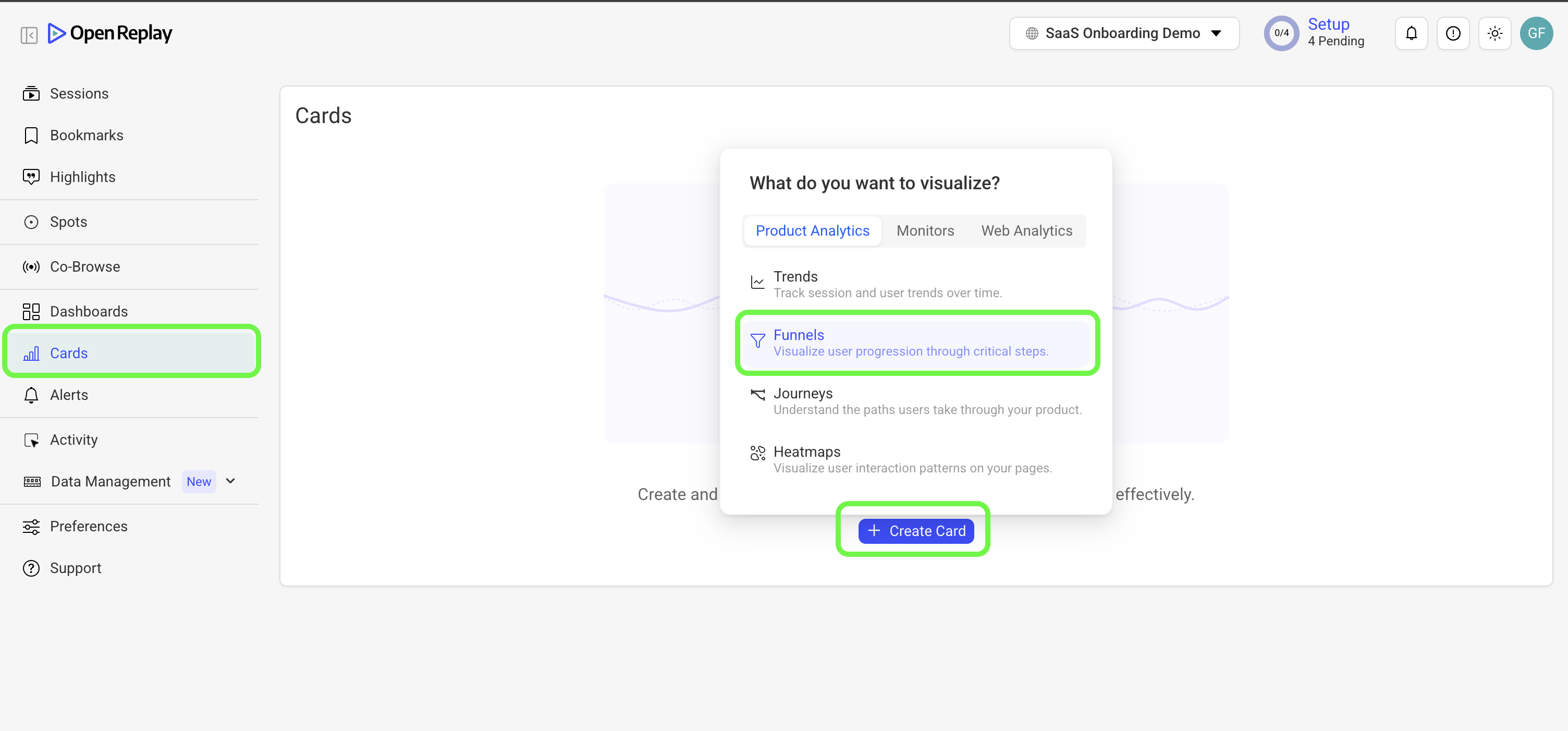Open the GF user avatar menu
1568x731 pixels.
coord(1536,33)
